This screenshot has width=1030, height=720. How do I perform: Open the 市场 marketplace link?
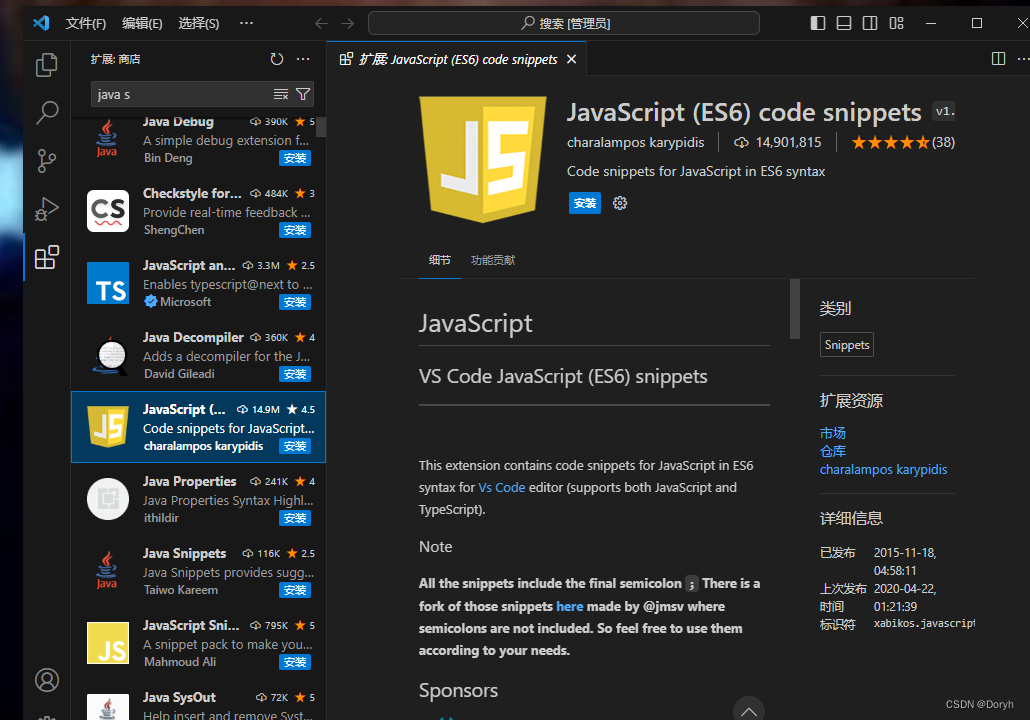832,433
